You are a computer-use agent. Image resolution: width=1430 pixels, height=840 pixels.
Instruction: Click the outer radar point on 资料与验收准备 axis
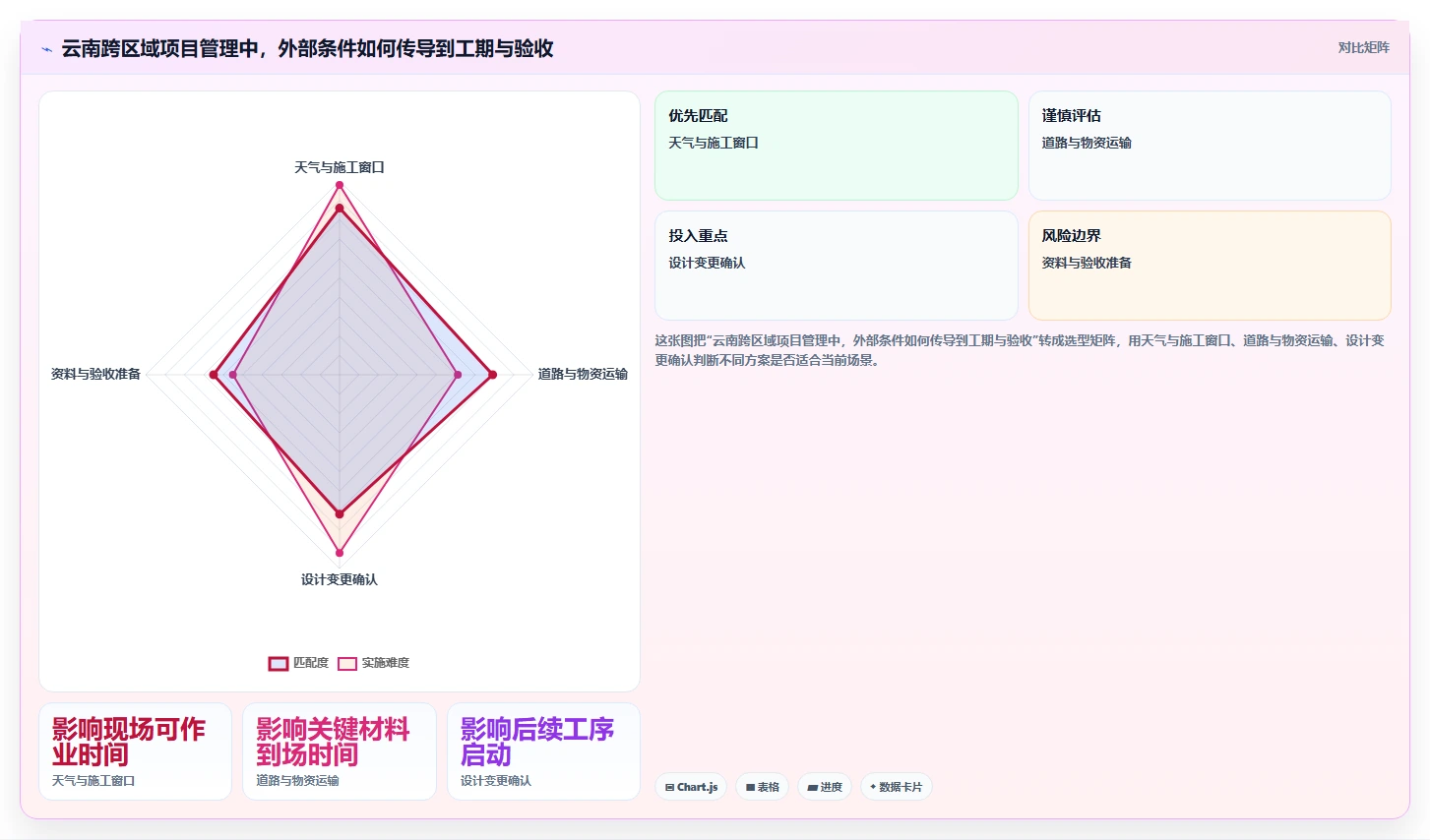[x=214, y=375]
